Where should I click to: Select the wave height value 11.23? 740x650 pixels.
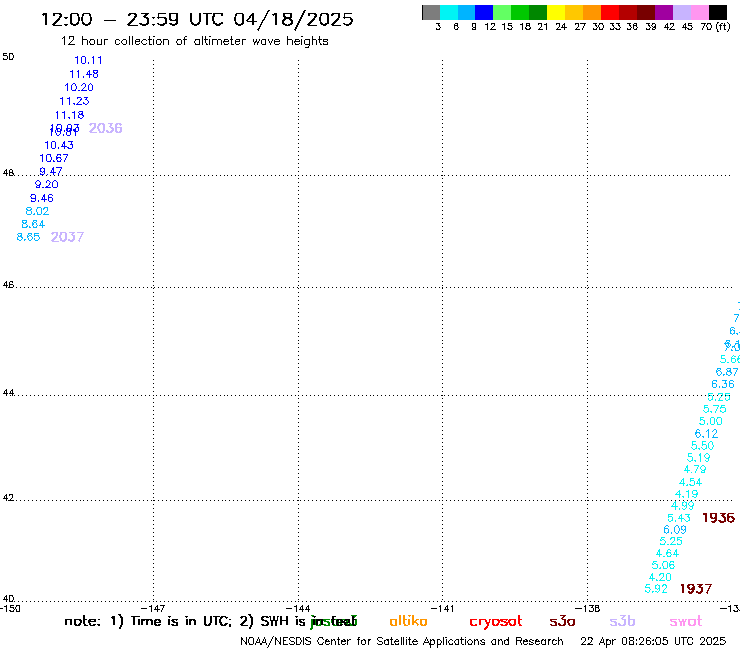tap(74, 101)
